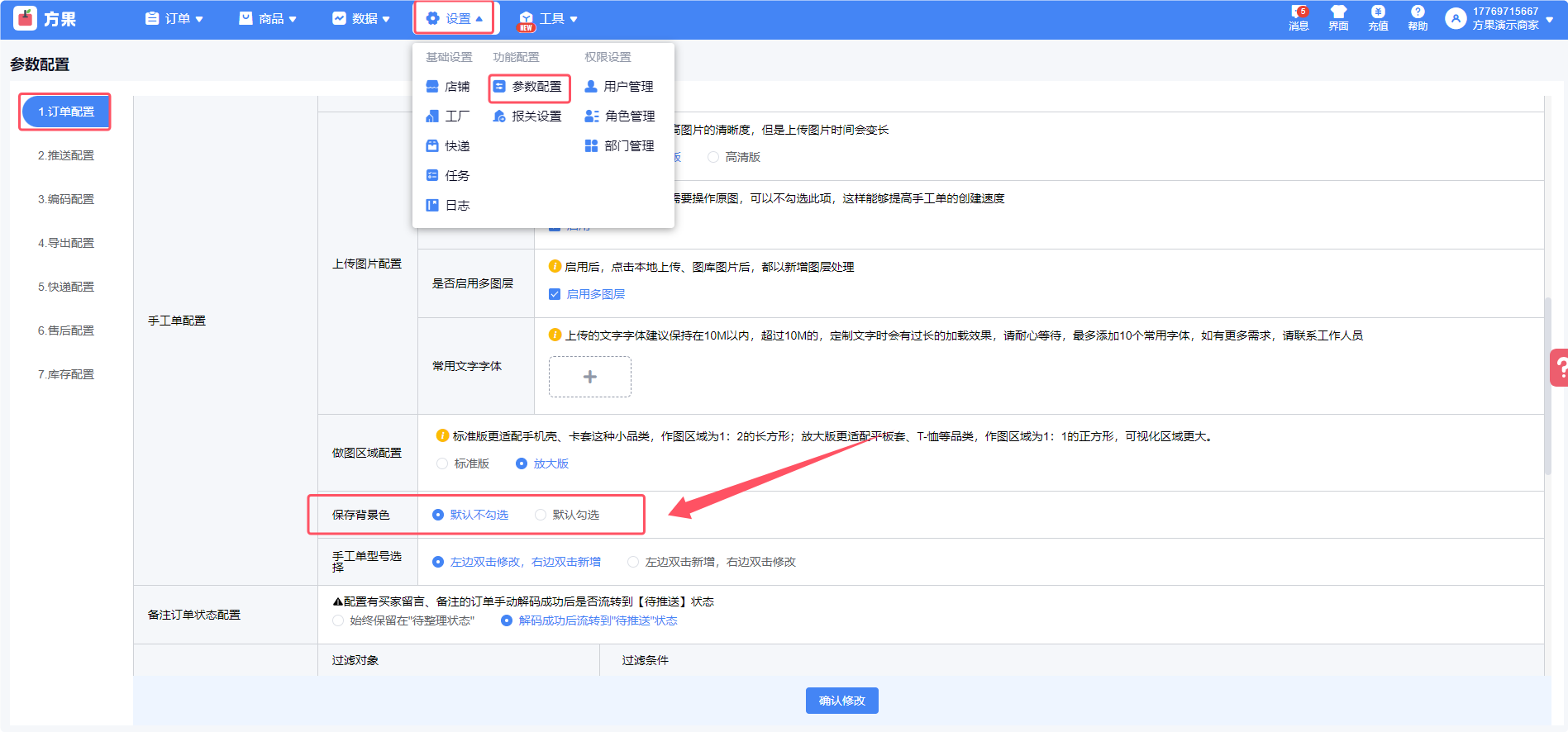Click the red floating question mark icon
This screenshot has height=732, width=1568.
pos(1559,368)
